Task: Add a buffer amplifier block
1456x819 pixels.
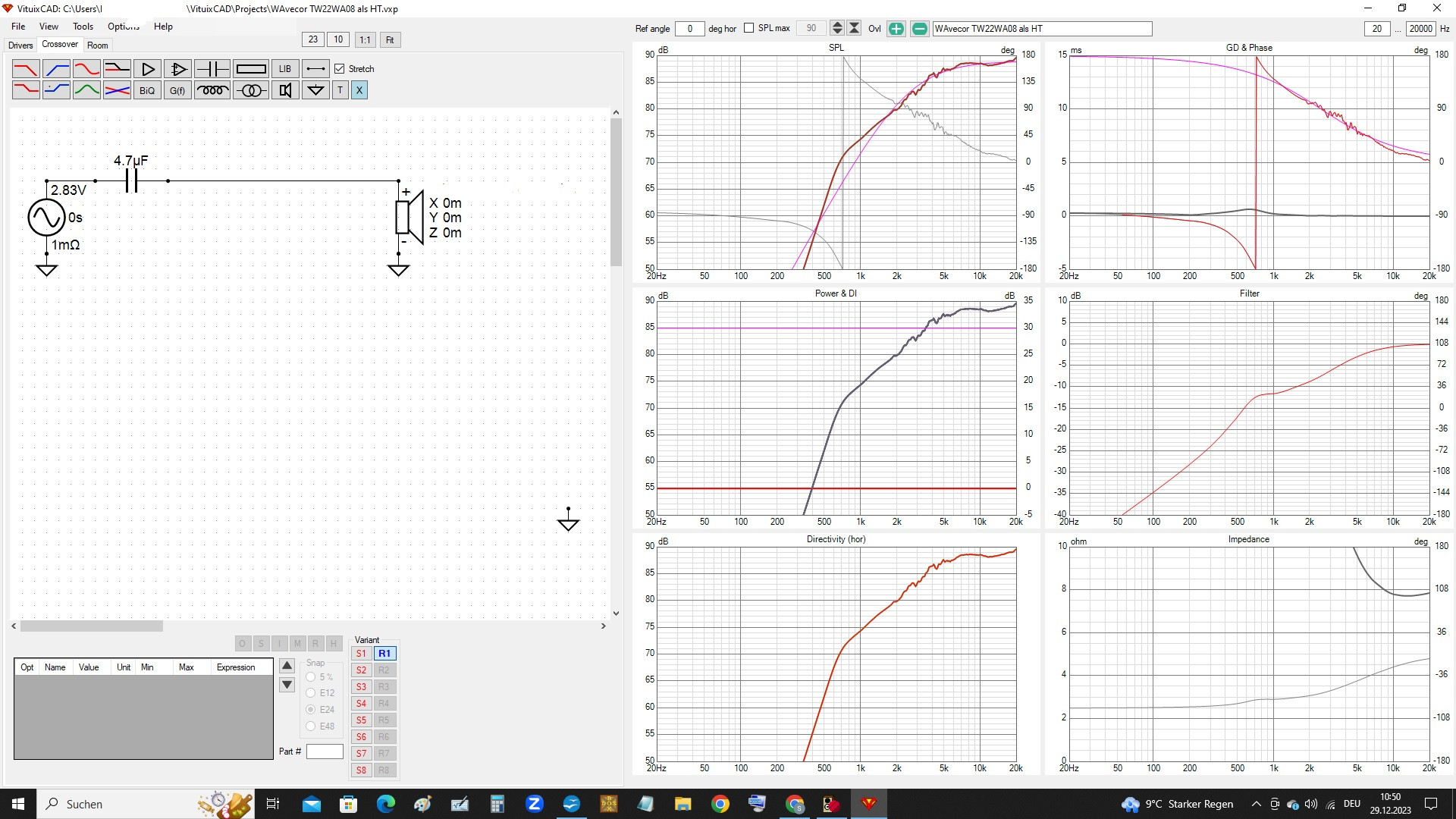Action: pos(148,69)
